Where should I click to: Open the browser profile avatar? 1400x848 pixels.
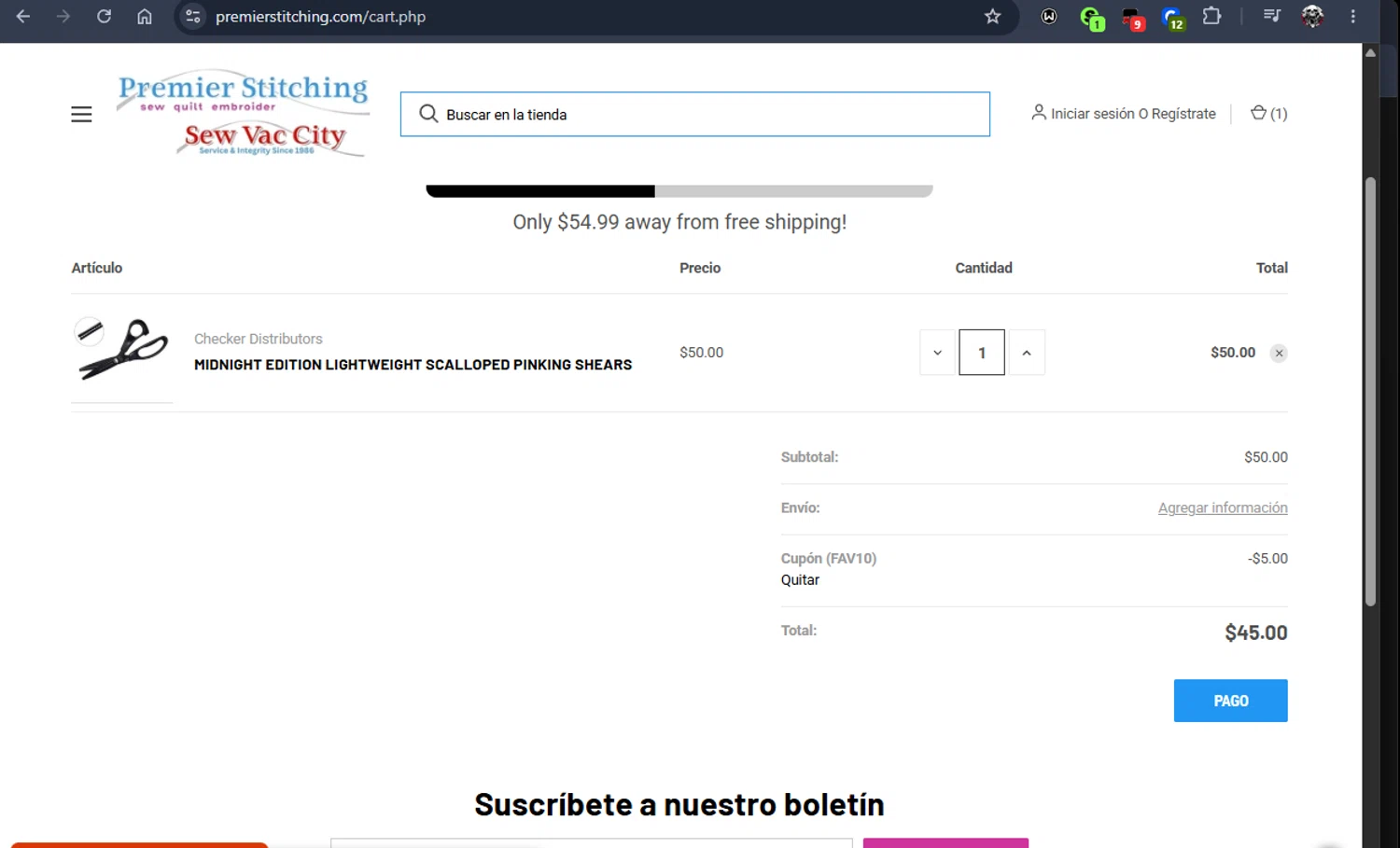click(1312, 16)
